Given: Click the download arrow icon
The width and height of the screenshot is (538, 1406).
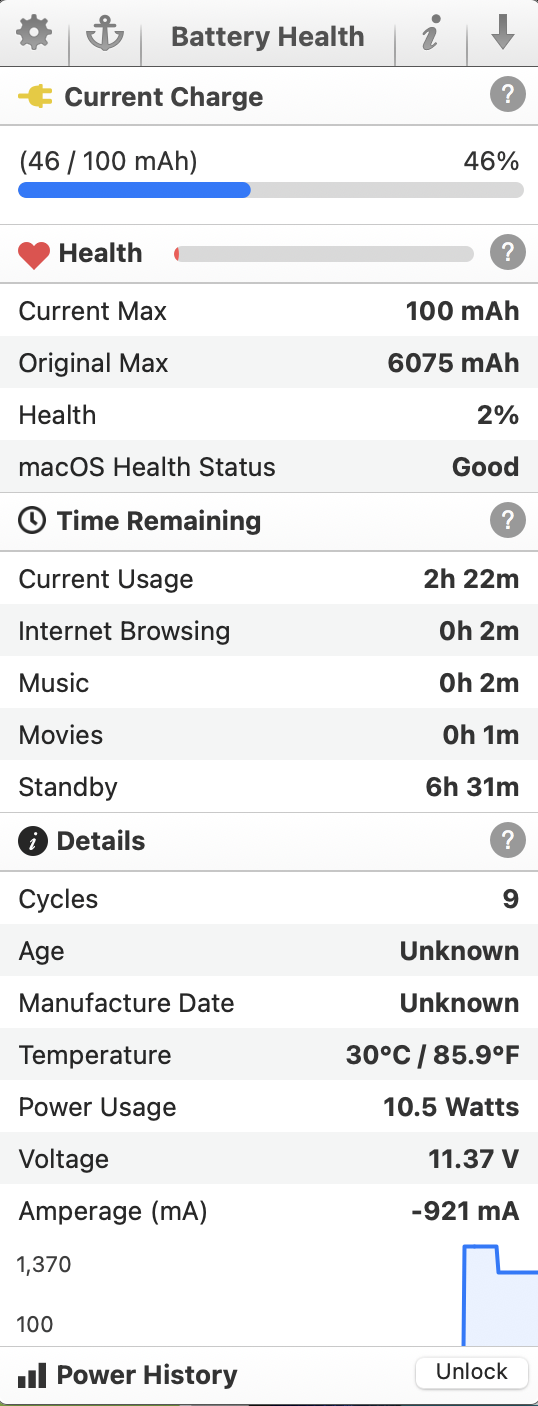Looking at the screenshot, I should 503,34.
